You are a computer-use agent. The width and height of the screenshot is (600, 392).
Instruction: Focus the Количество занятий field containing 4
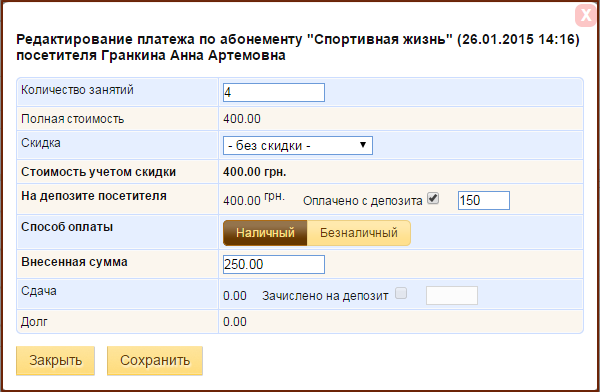click(274, 92)
